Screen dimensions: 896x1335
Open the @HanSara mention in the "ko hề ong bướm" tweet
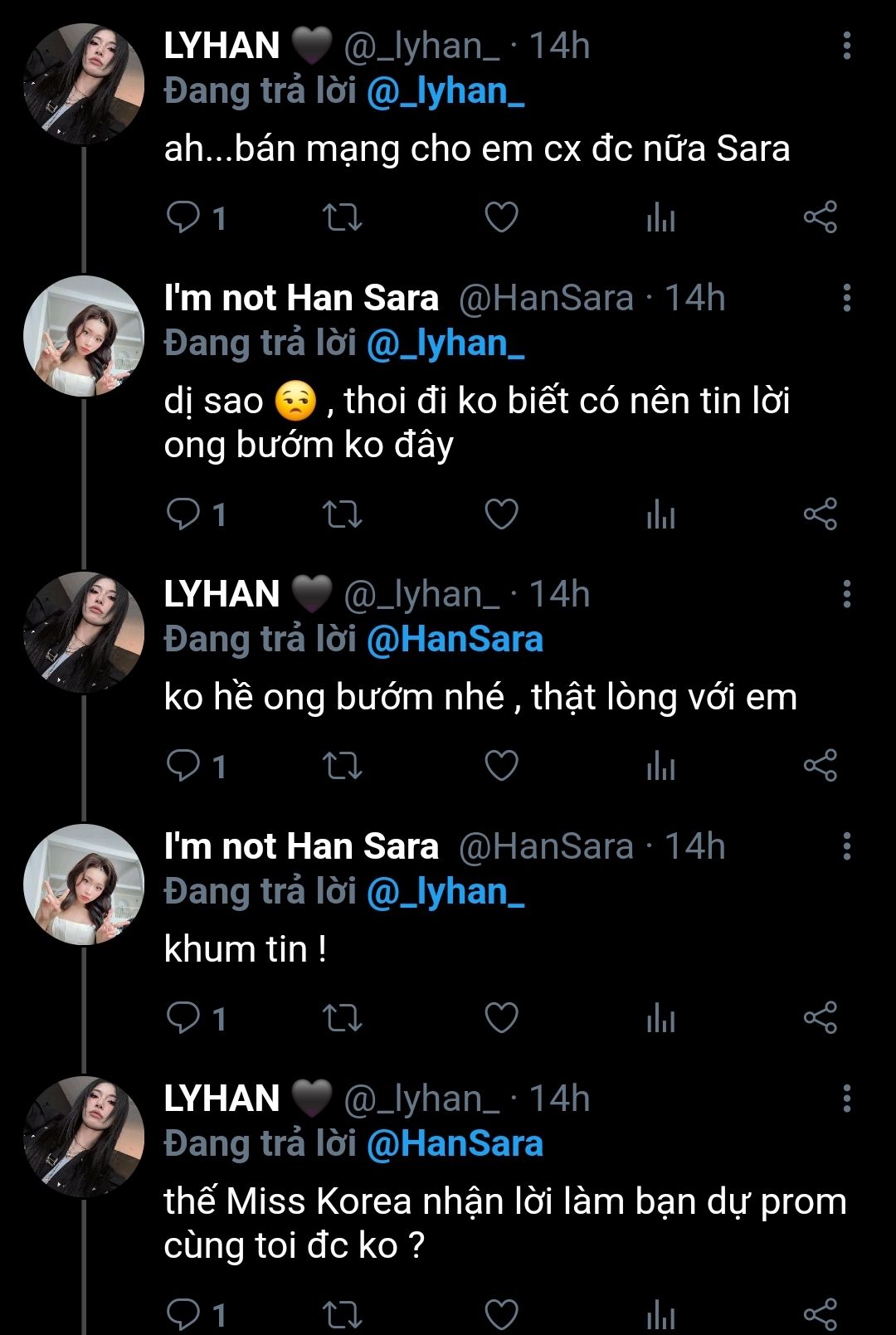455,640
